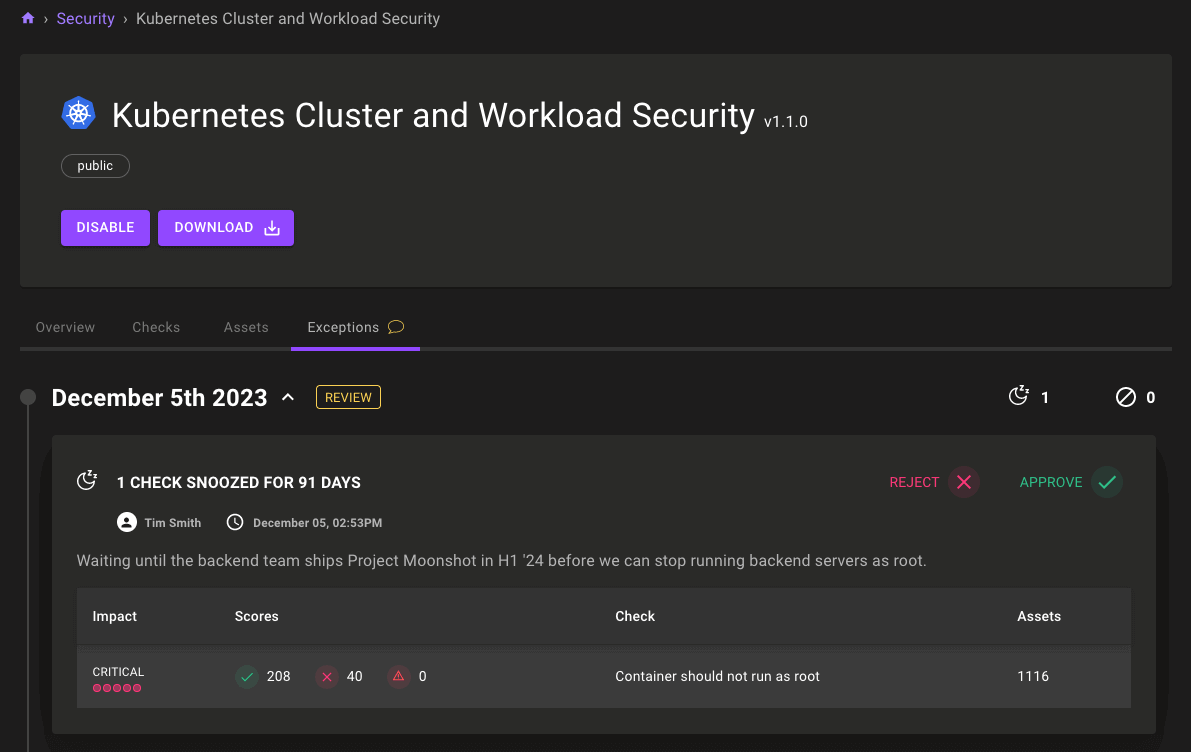
Task: Open the Assets tab
Action: [x=246, y=327]
